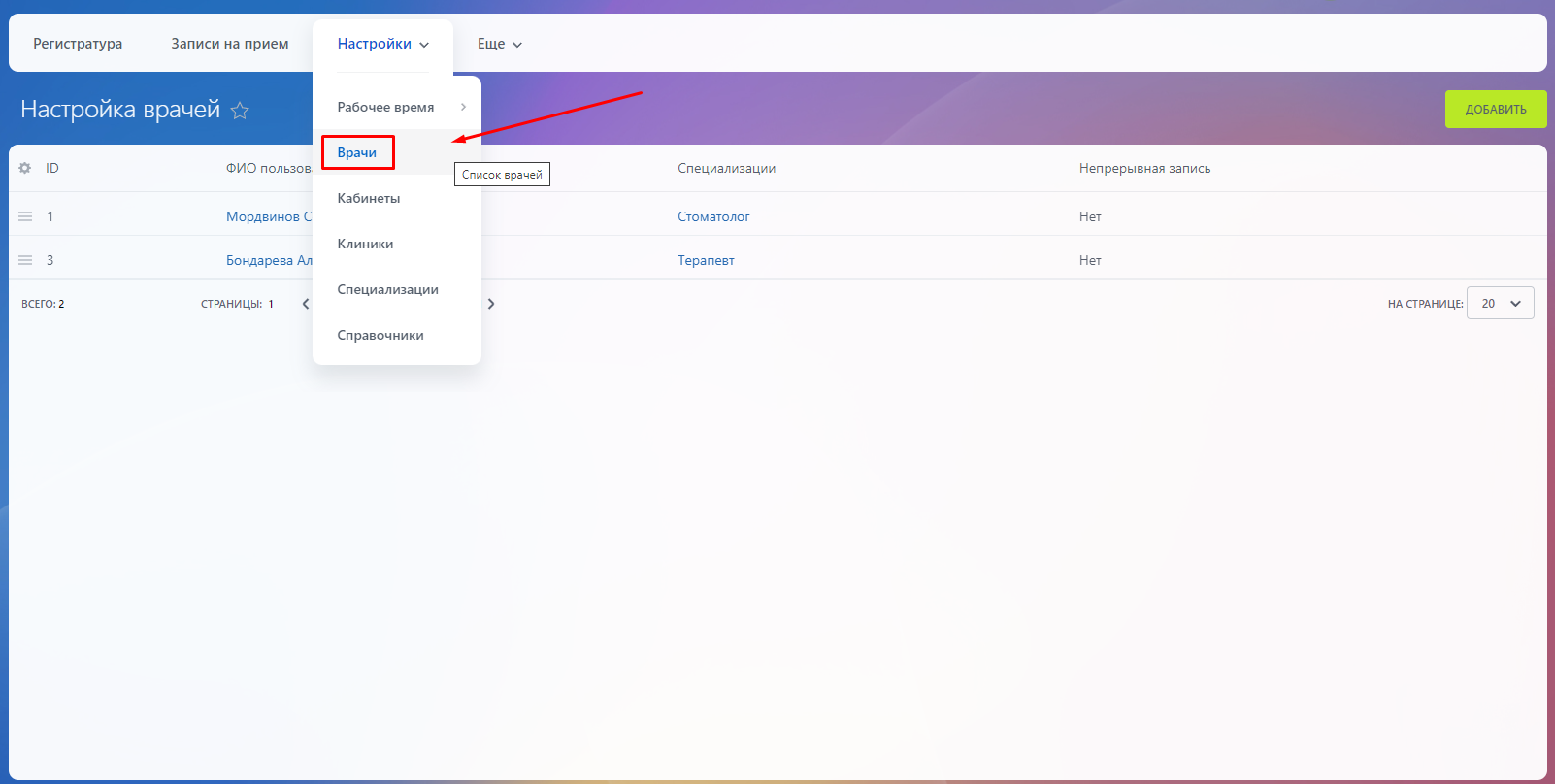1555x784 pixels.
Task: Go to the next page arrow
Action: pyautogui.click(x=491, y=304)
